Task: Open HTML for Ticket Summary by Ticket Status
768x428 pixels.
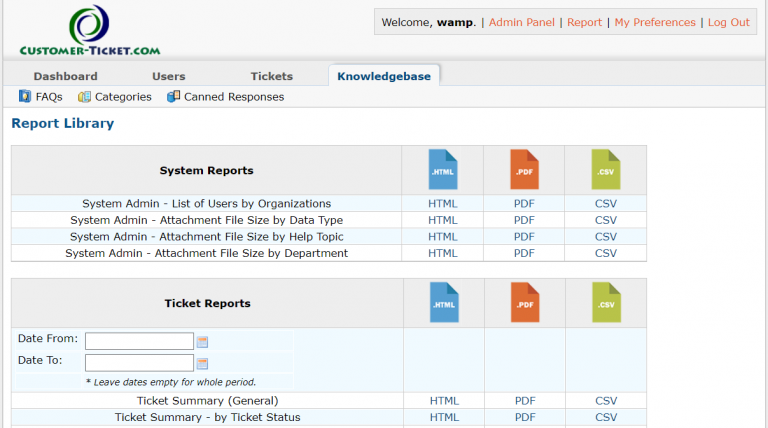Action: coord(444,418)
